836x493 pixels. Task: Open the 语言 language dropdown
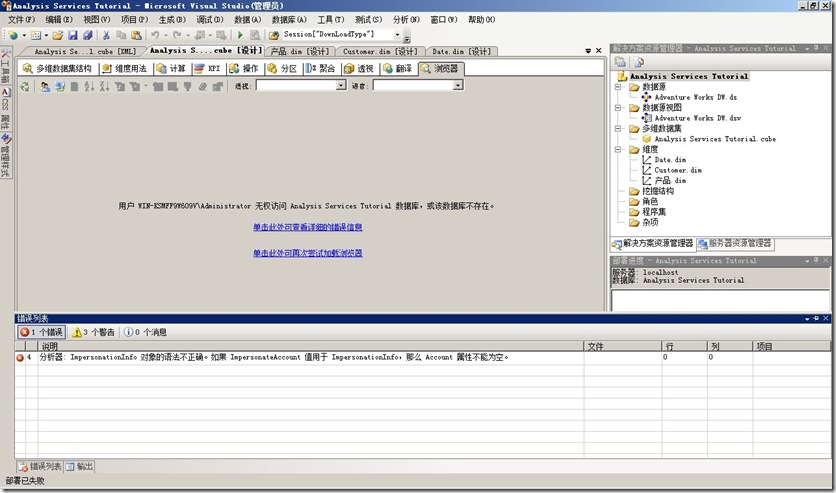pyautogui.click(x=457, y=85)
